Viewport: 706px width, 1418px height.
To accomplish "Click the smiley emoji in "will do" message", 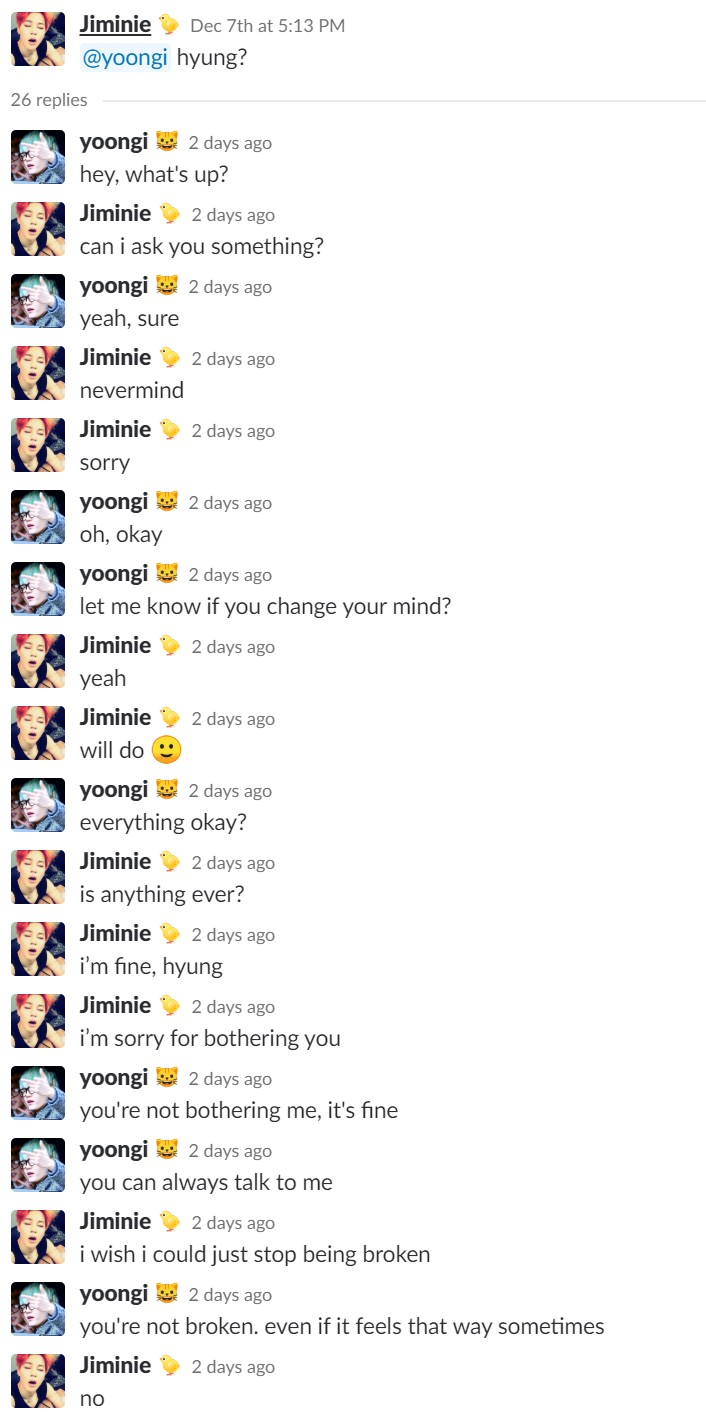I will point(167,749).
